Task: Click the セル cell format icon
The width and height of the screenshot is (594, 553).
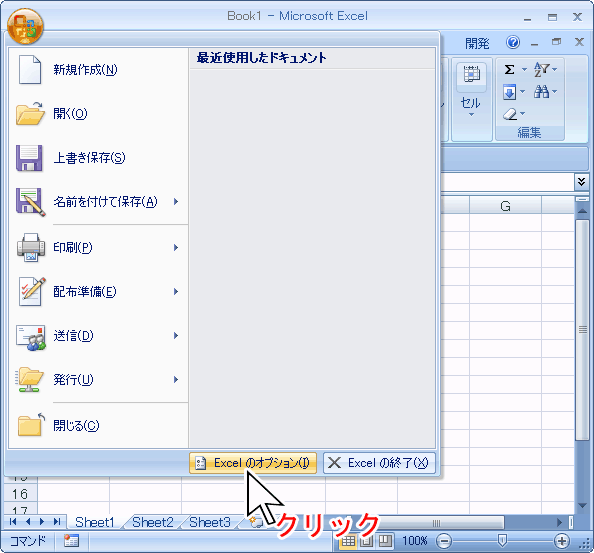Action: pyautogui.click(x=472, y=75)
